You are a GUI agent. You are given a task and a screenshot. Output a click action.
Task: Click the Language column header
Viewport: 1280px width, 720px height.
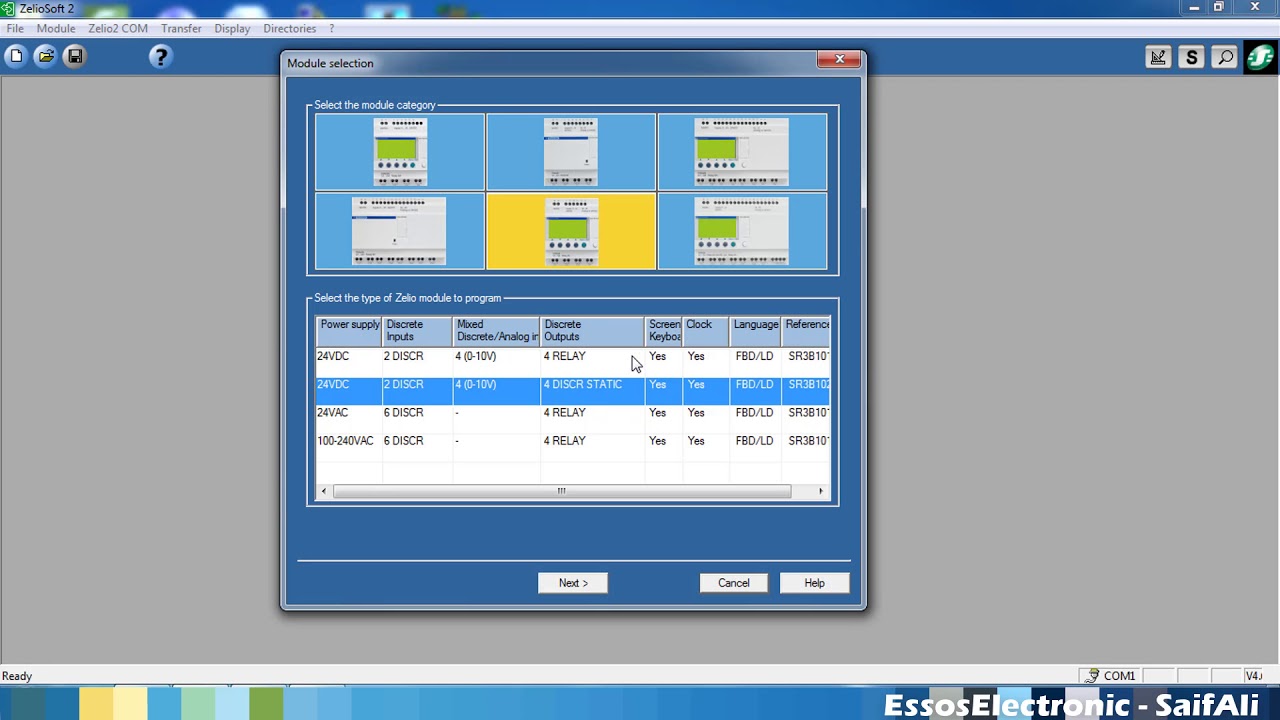756,330
